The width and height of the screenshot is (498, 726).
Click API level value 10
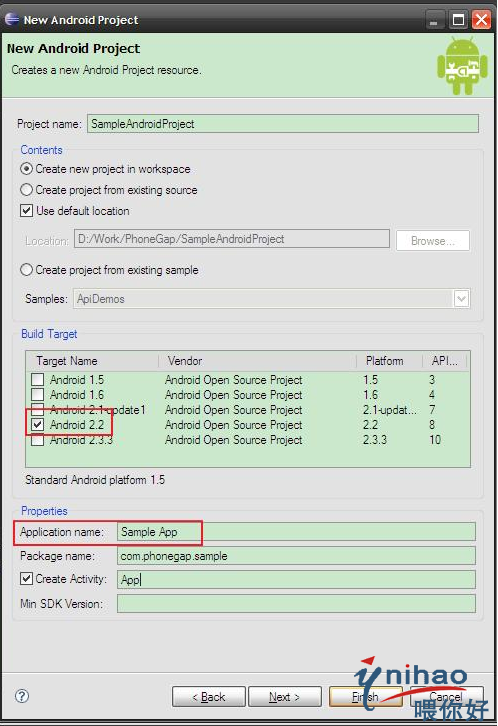[x=435, y=440]
